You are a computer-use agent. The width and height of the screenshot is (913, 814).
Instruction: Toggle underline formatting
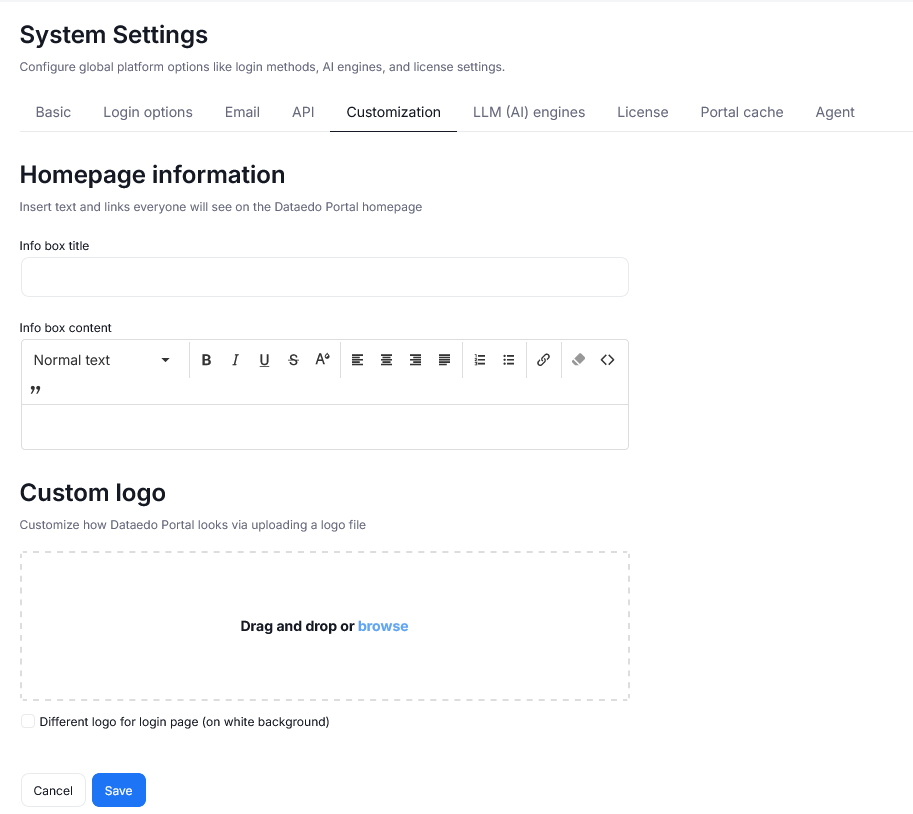pos(264,359)
